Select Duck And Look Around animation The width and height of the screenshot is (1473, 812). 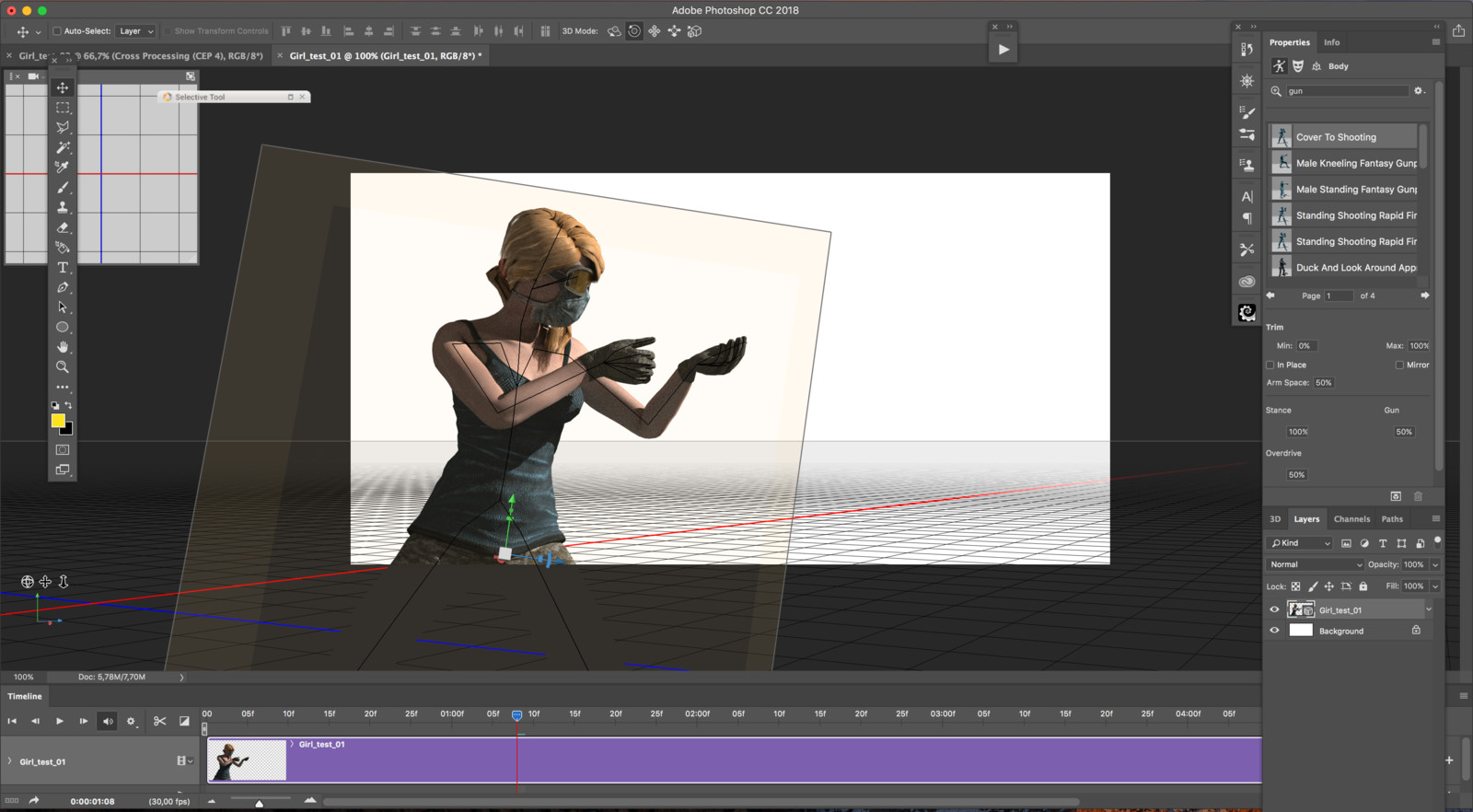[1344, 268]
